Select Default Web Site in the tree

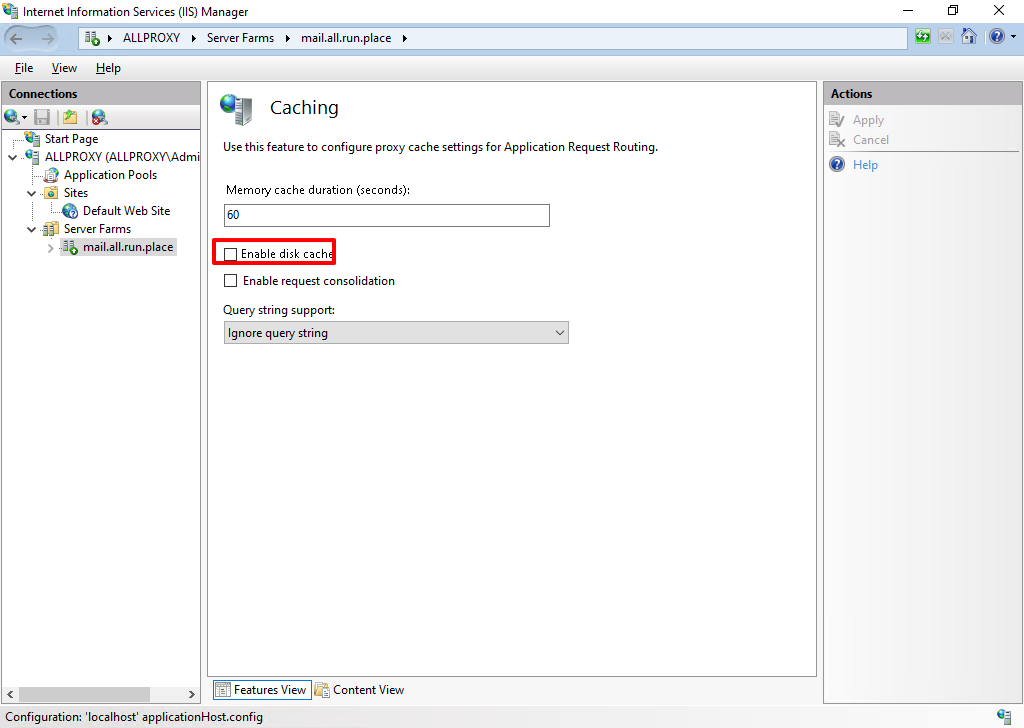126,211
